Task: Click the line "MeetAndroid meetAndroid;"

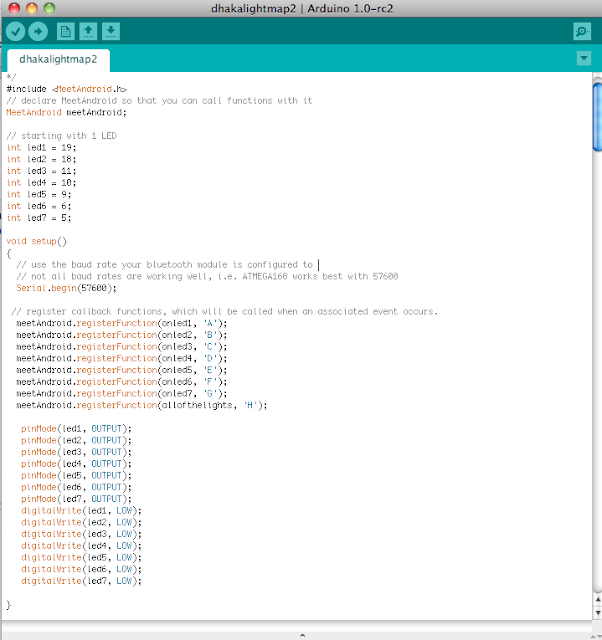Action: coord(67,112)
